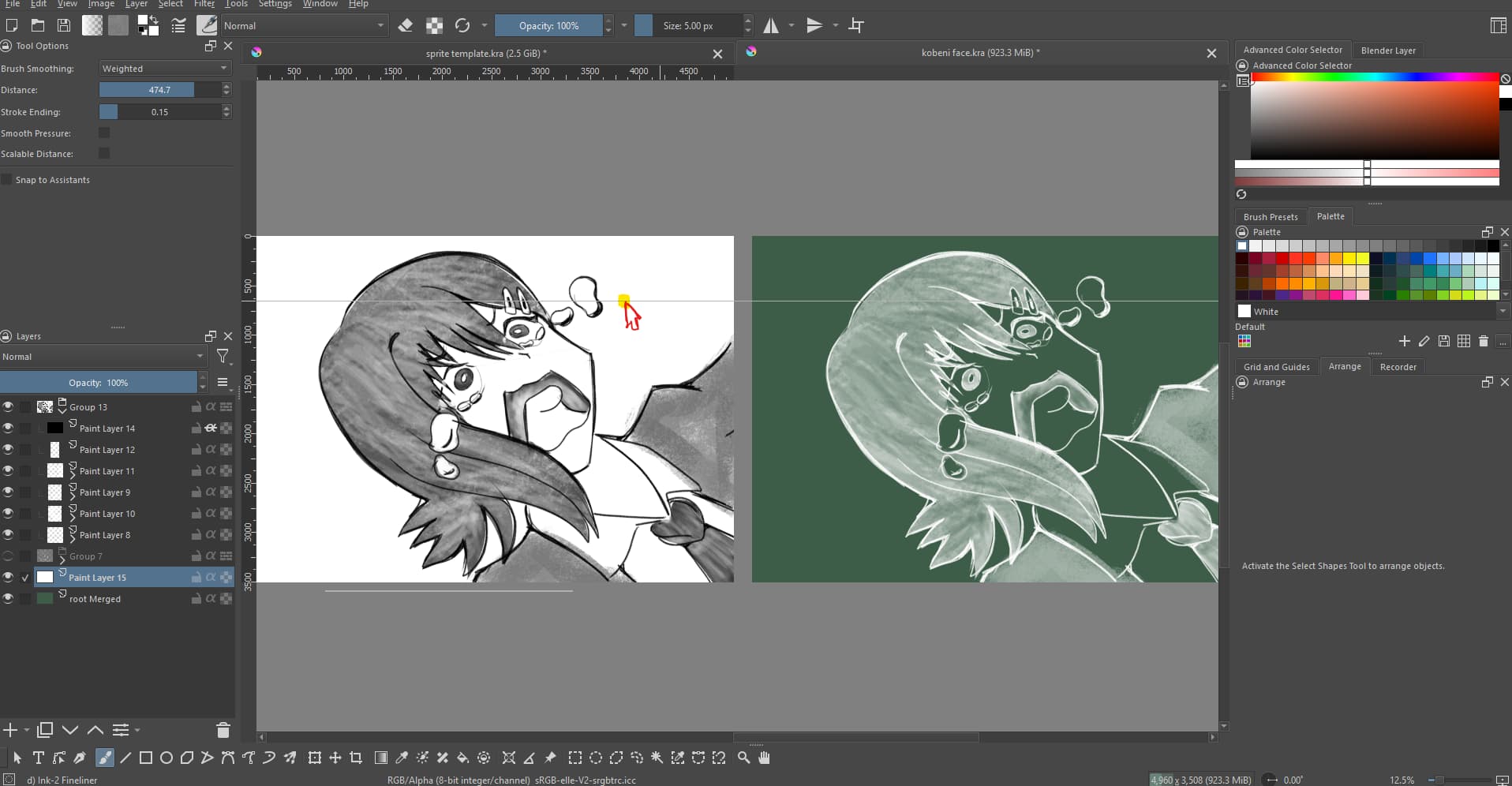This screenshot has width=1512, height=786.
Task: Show the hidden Group 7 layer
Action: coord(8,556)
